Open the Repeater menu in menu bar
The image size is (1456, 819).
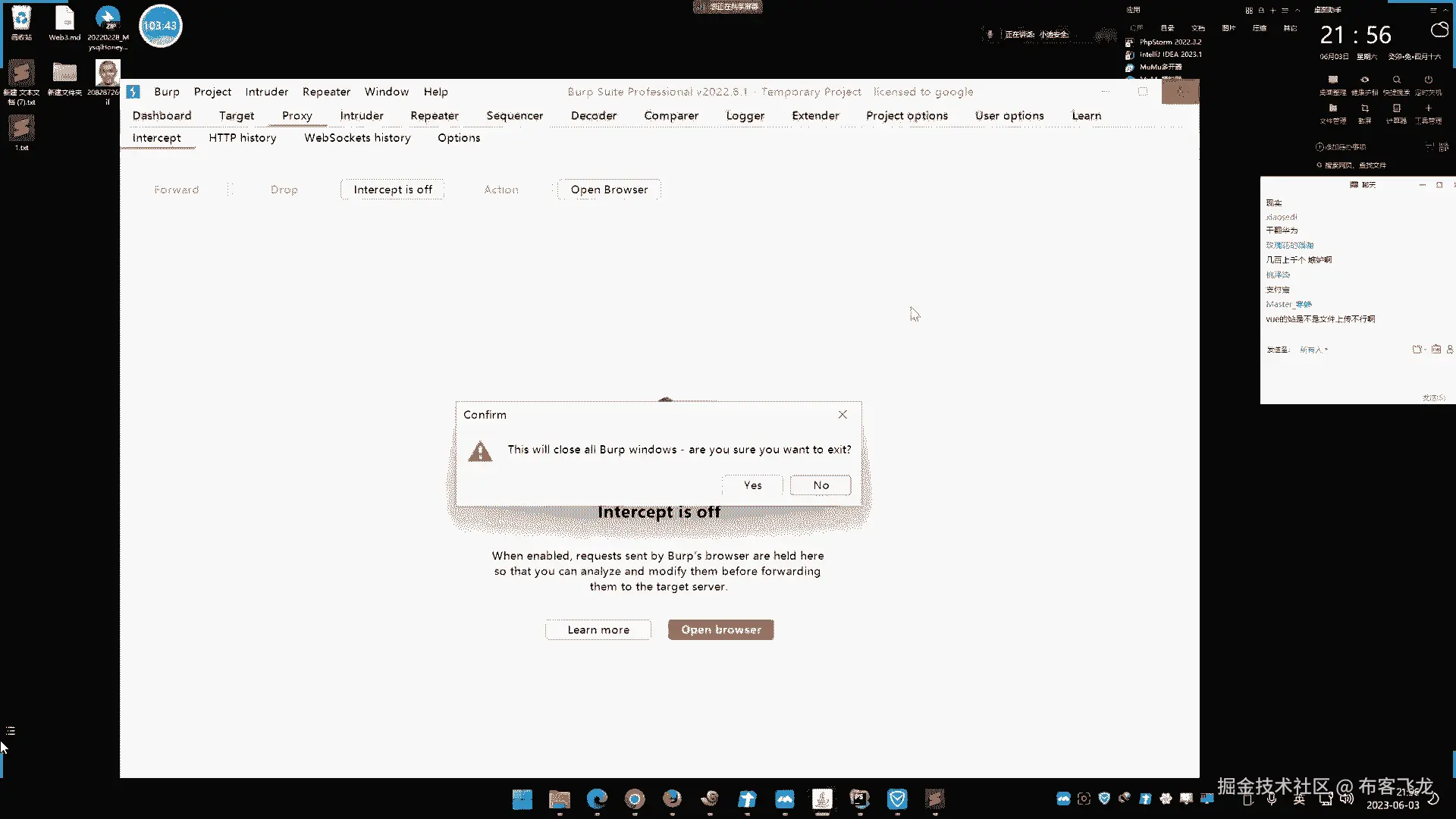click(326, 92)
